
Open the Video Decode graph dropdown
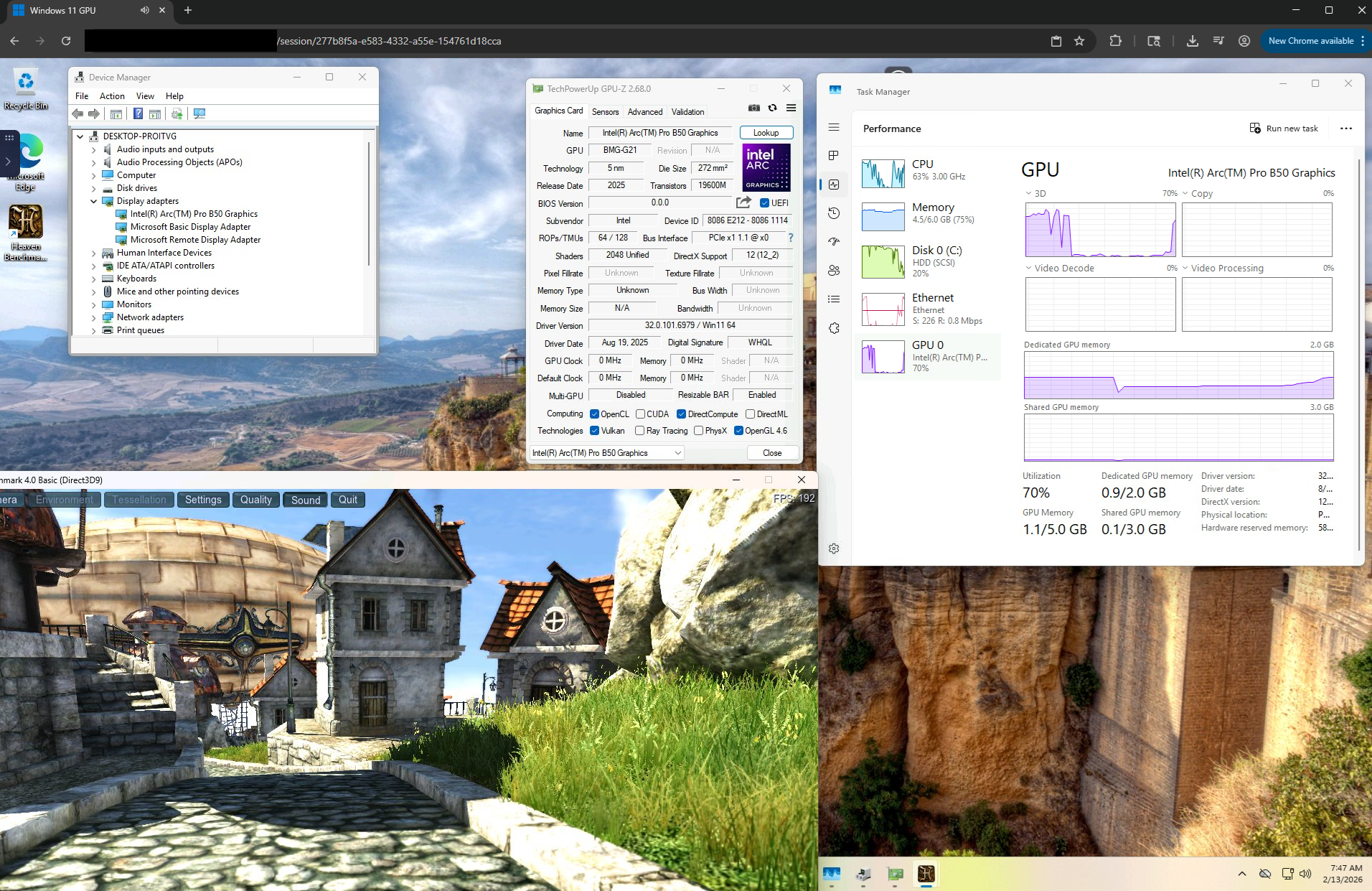pyautogui.click(x=1028, y=268)
